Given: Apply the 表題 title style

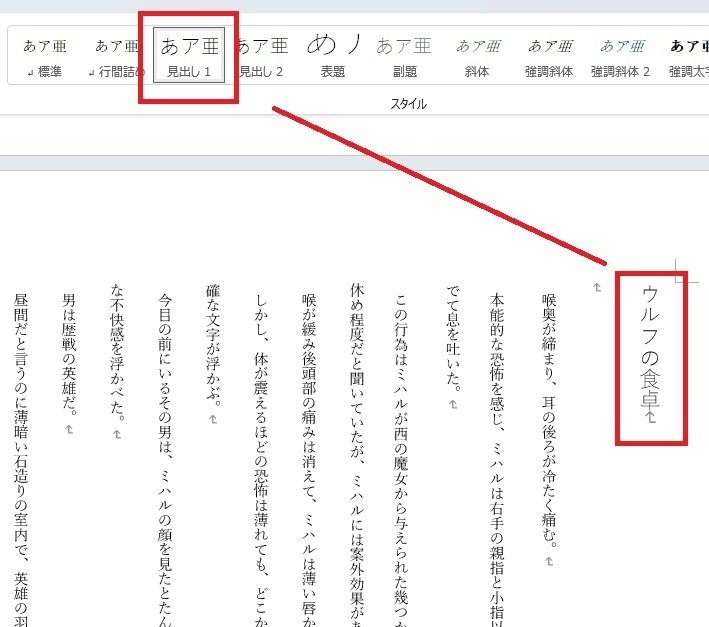Looking at the screenshot, I should (333, 57).
